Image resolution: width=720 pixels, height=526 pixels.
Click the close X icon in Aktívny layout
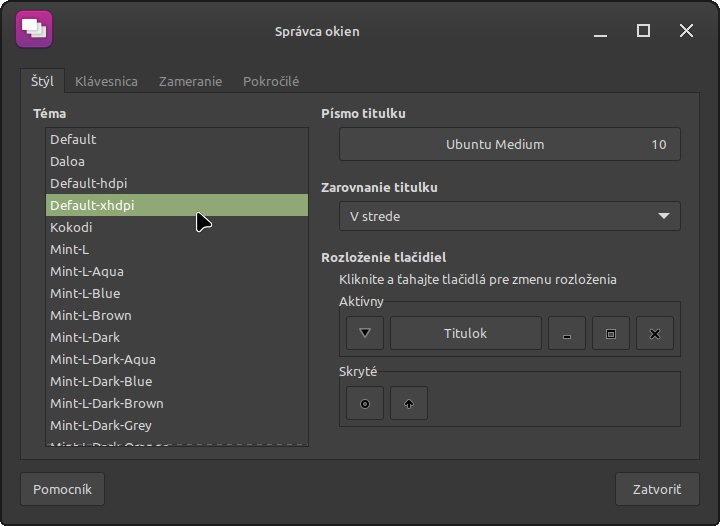pos(655,333)
